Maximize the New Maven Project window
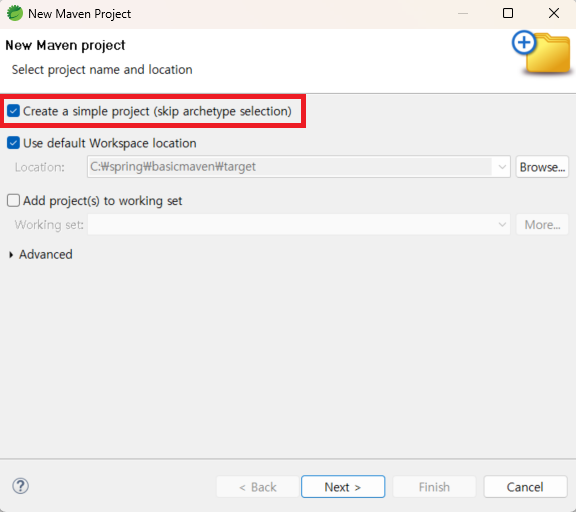Image resolution: width=576 pixels, height=512 pixels. point(508,14)
